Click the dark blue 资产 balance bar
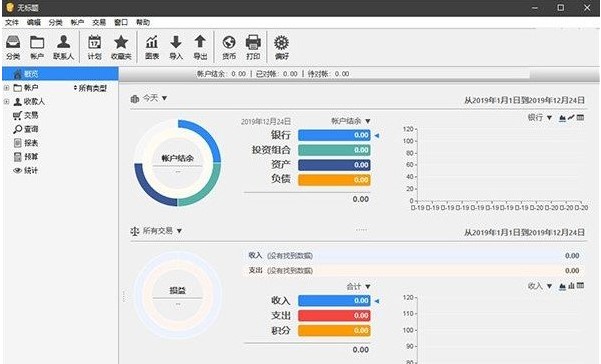This screenshot has height=364, width=601. click(334, 165)
